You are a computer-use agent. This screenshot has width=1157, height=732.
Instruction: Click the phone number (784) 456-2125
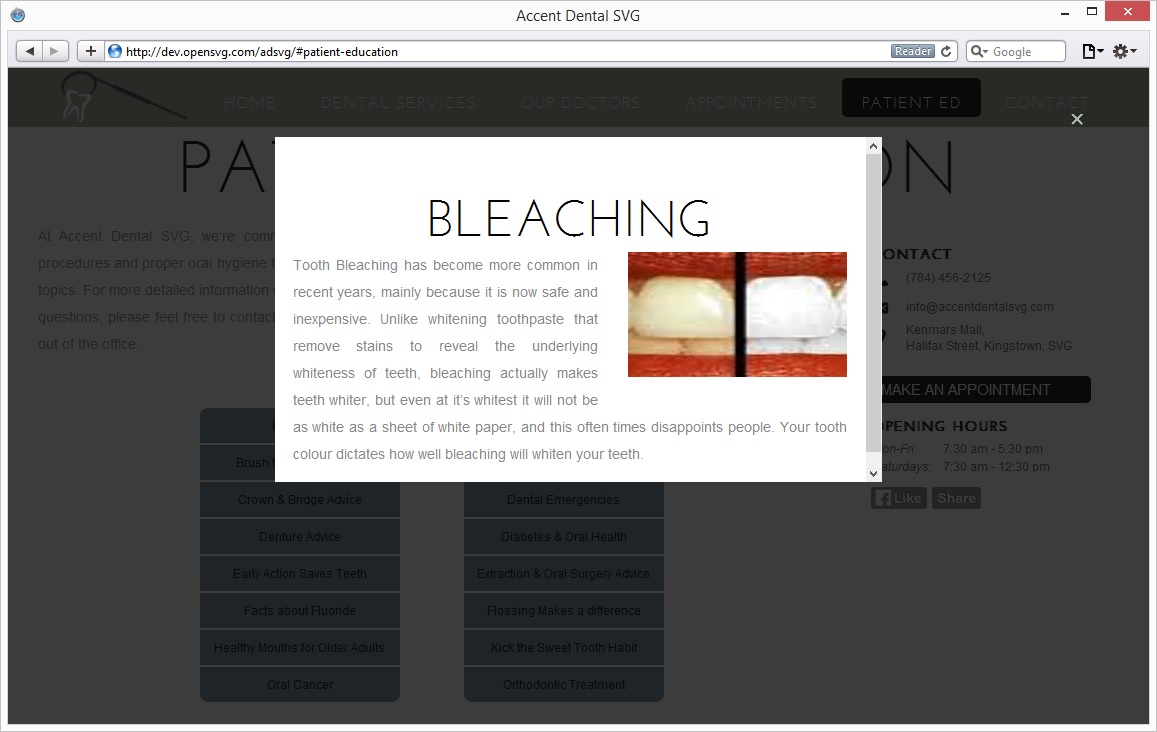pyautogui.click(x=948, y=277)
